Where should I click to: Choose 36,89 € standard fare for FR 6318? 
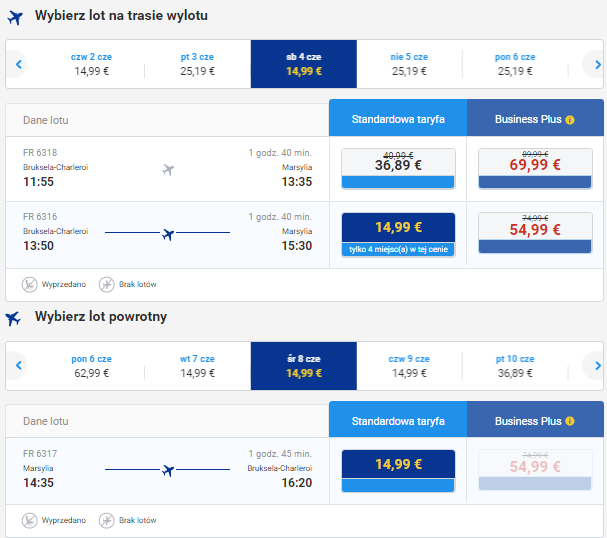point(398,168)
